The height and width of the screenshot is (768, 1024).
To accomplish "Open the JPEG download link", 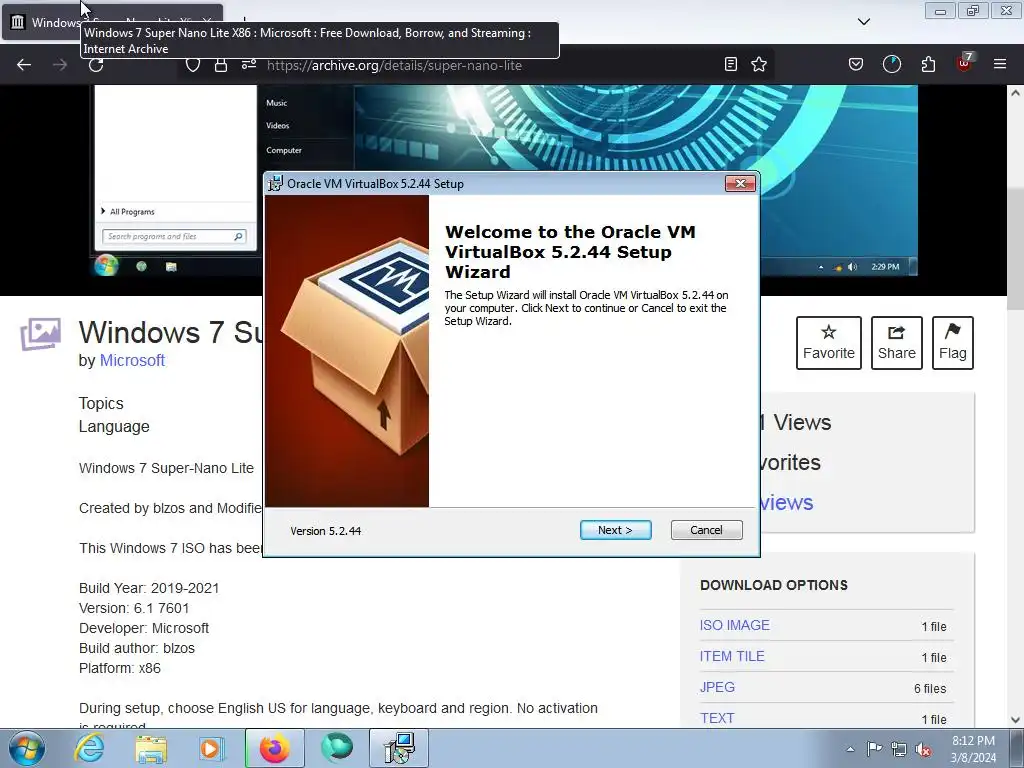I will [717, 687].
